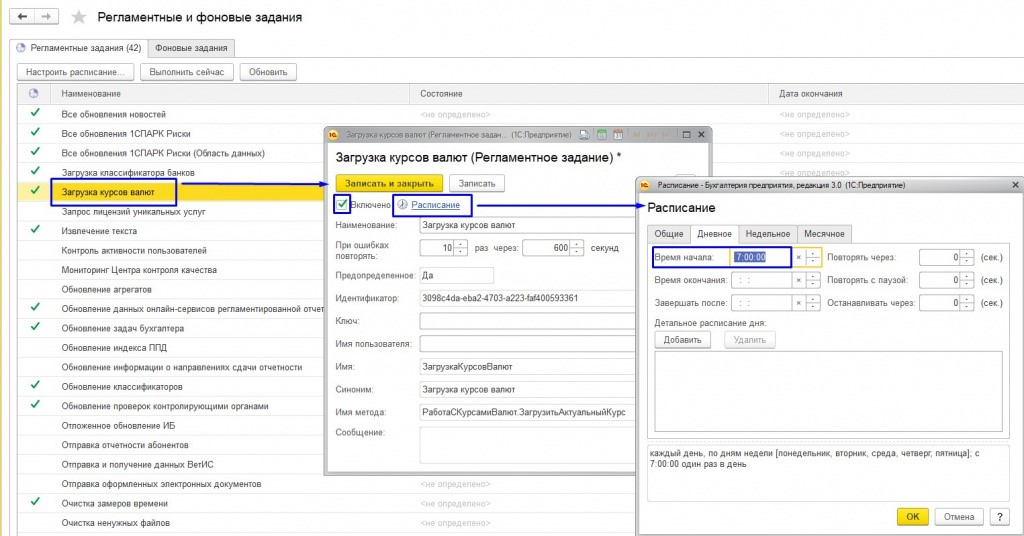This screenshot has width=1024, height=536.
Task: Click the forward navigation arrow
Action: [x=47, y=18]
